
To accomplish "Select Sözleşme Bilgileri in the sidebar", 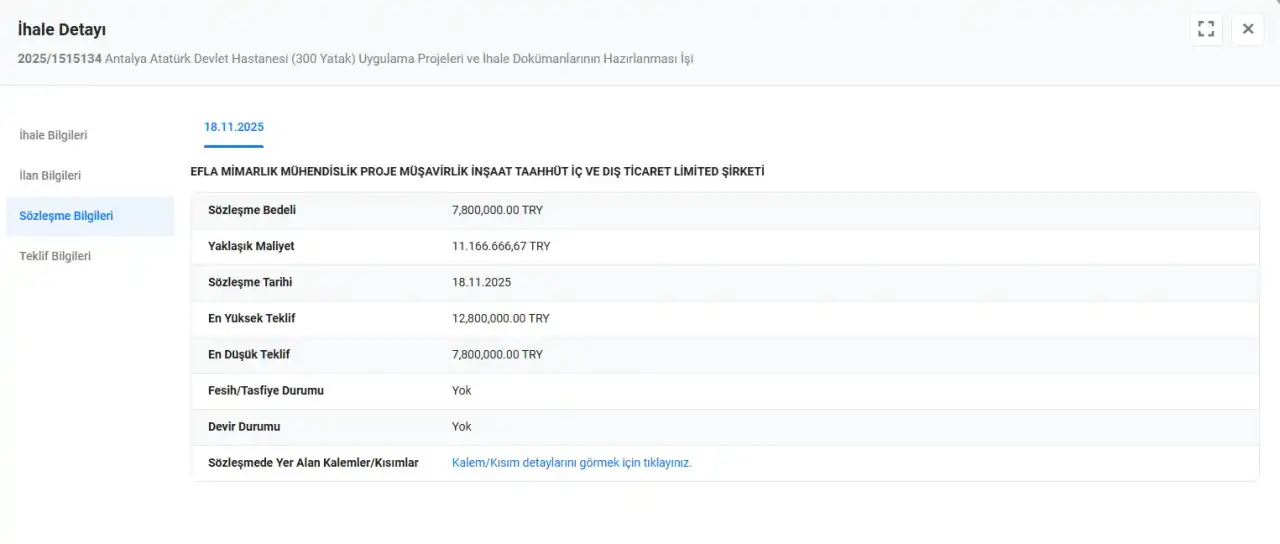I will 66,216.
